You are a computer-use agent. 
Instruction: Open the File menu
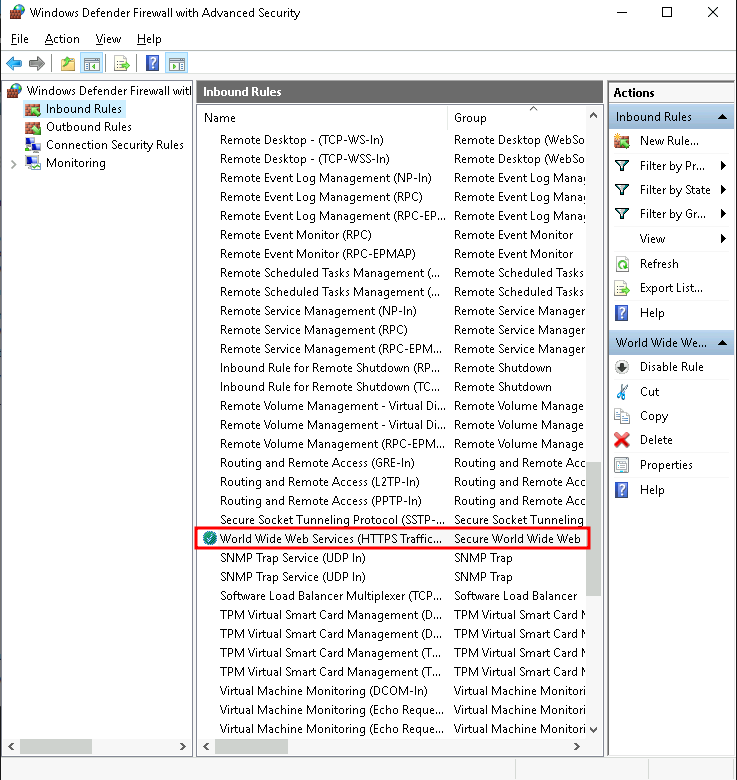20,39
